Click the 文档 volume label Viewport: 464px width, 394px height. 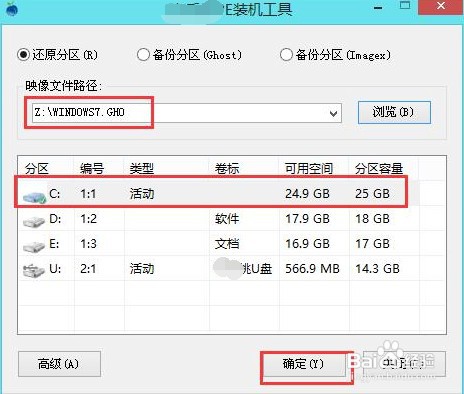(227, 244)
